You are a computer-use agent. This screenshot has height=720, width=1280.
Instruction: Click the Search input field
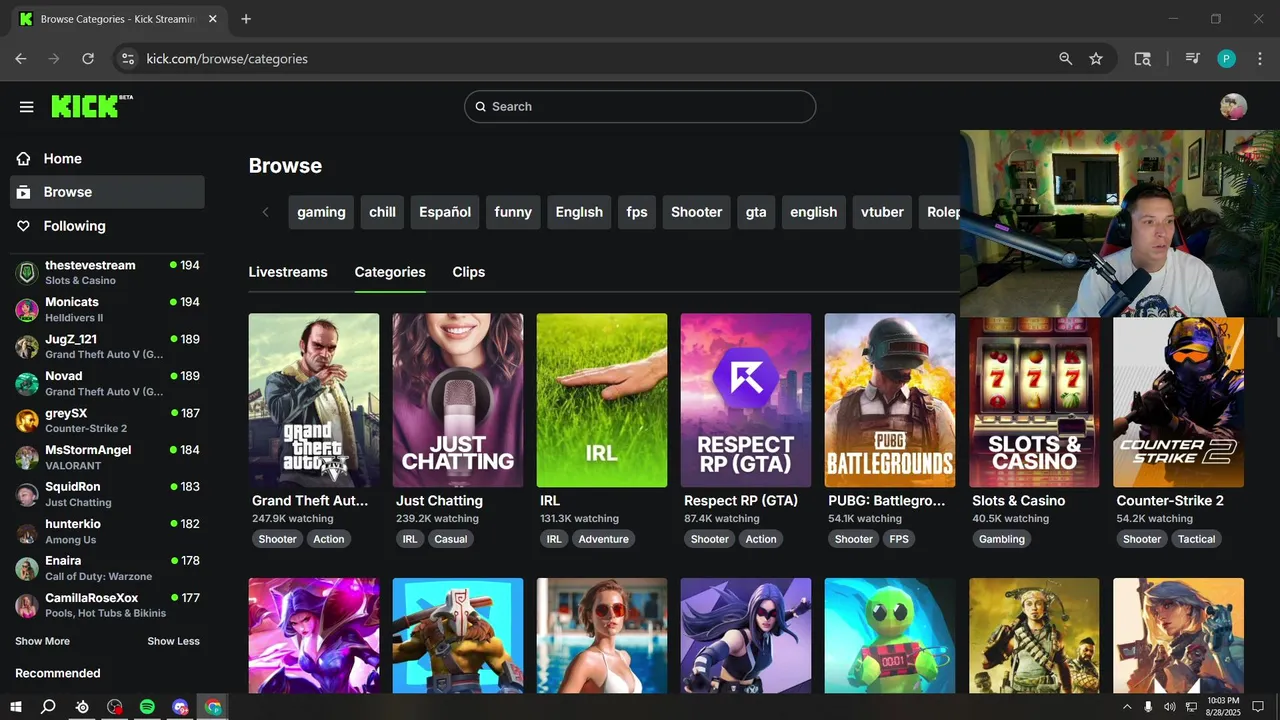[x=640, y=107]
